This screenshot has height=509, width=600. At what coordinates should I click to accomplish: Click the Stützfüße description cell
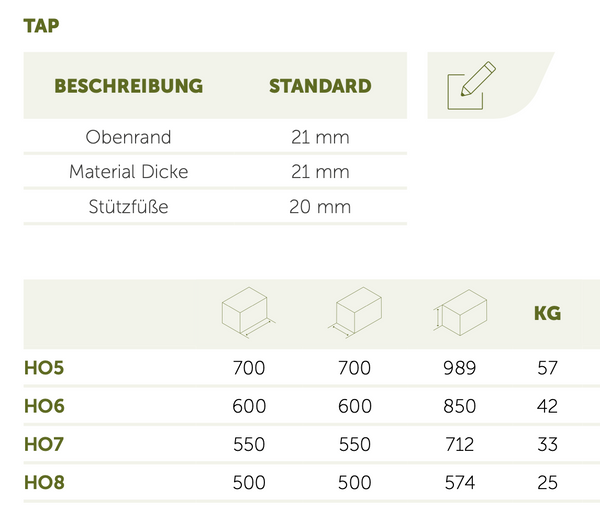[129, 207]
